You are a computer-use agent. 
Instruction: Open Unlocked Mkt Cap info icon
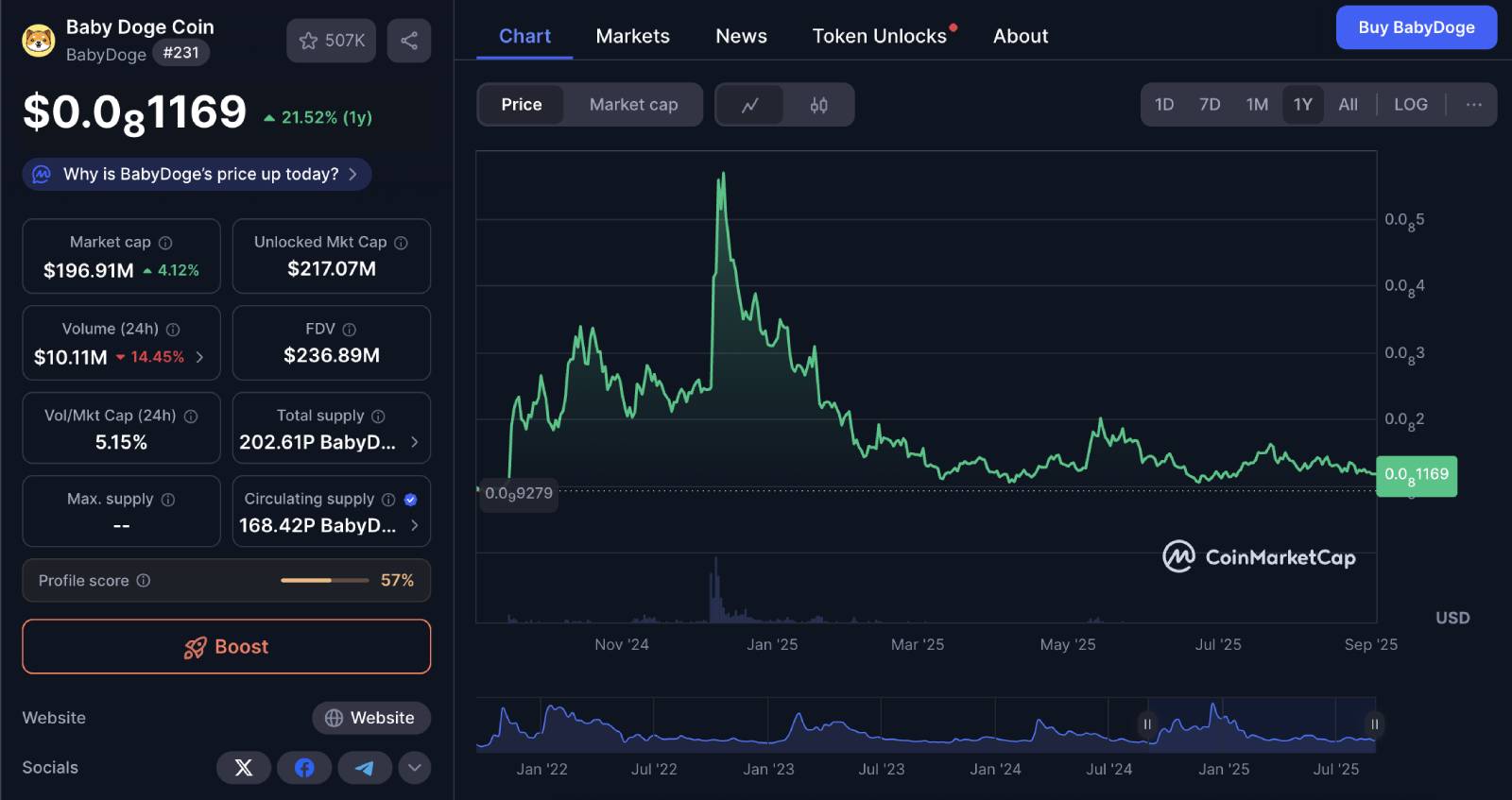[x=401, y=243]
